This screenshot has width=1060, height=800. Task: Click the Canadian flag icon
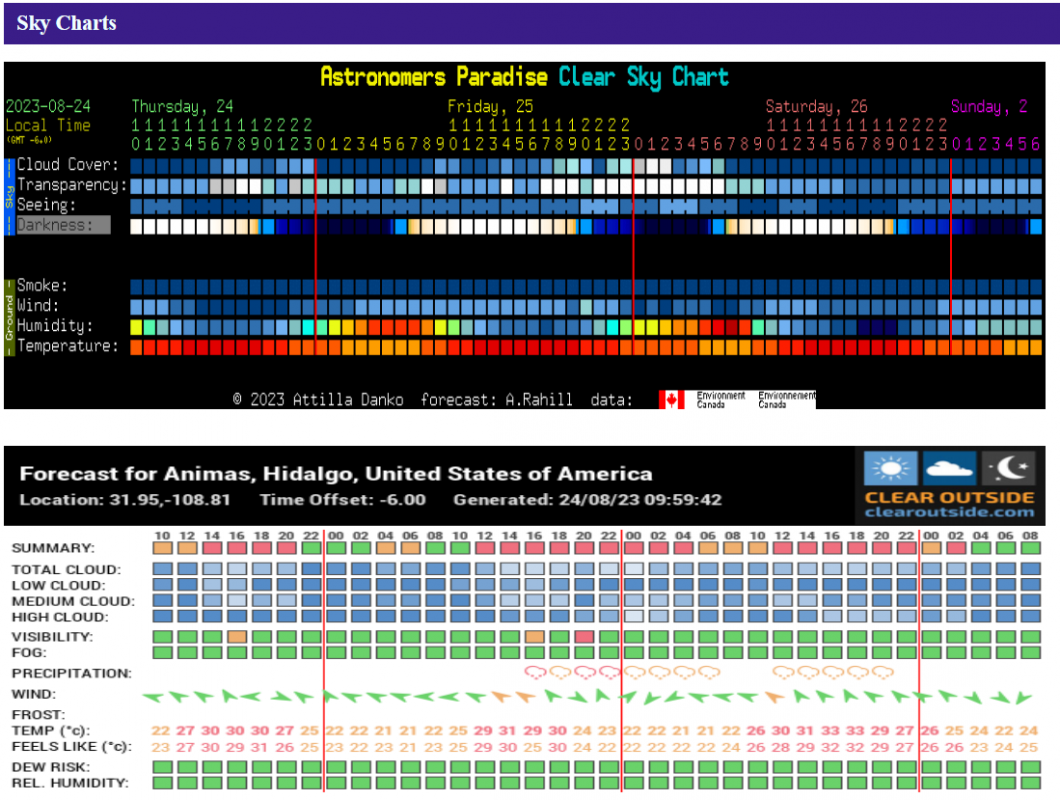(x=672, y=399)
